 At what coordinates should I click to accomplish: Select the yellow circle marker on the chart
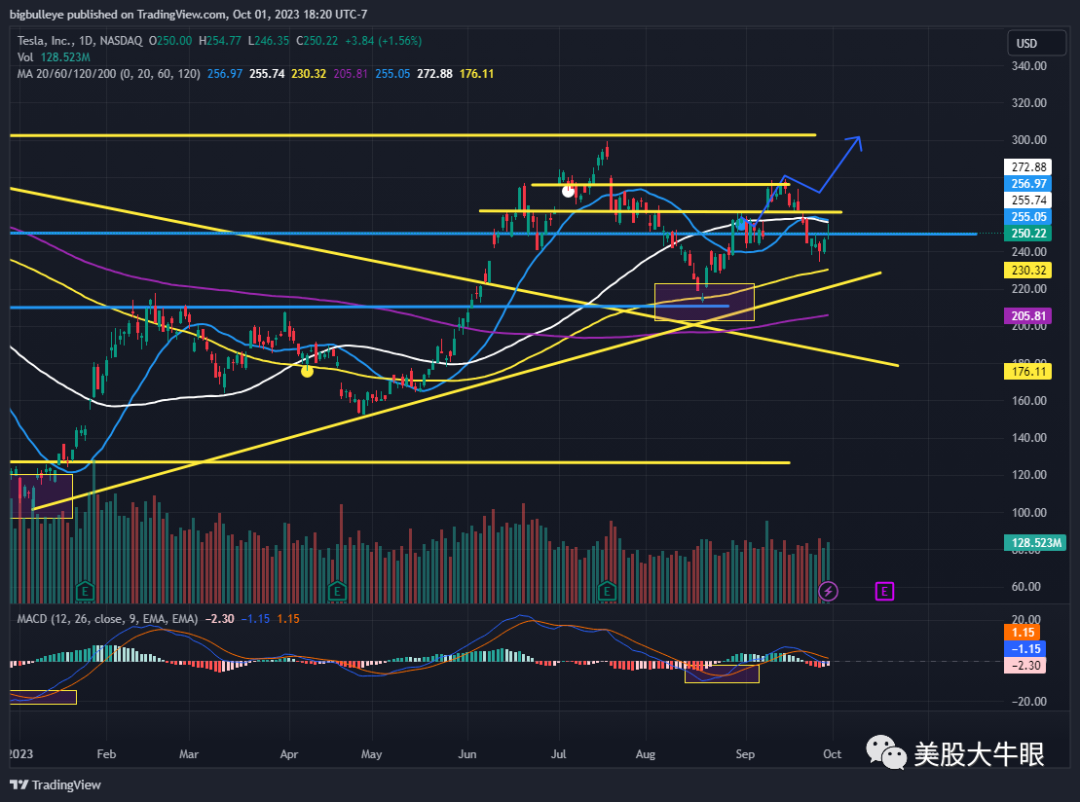(x=307, y=371)
